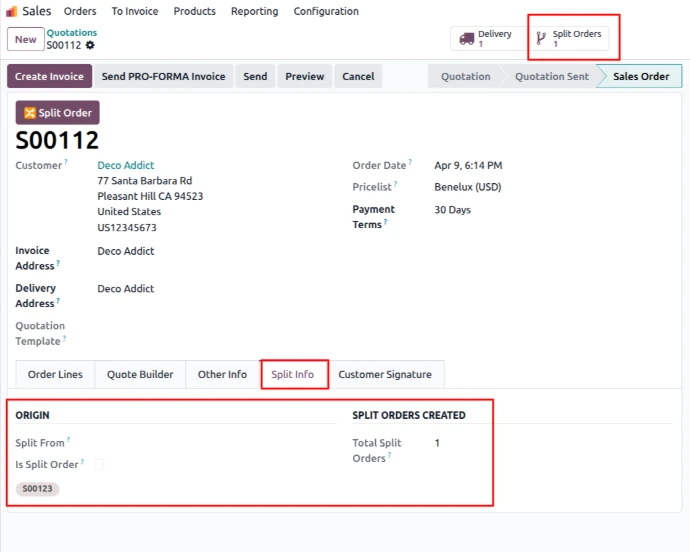
Task: Click Send PRO-FORMA Invoice button
Action: (x=164, y=76)
